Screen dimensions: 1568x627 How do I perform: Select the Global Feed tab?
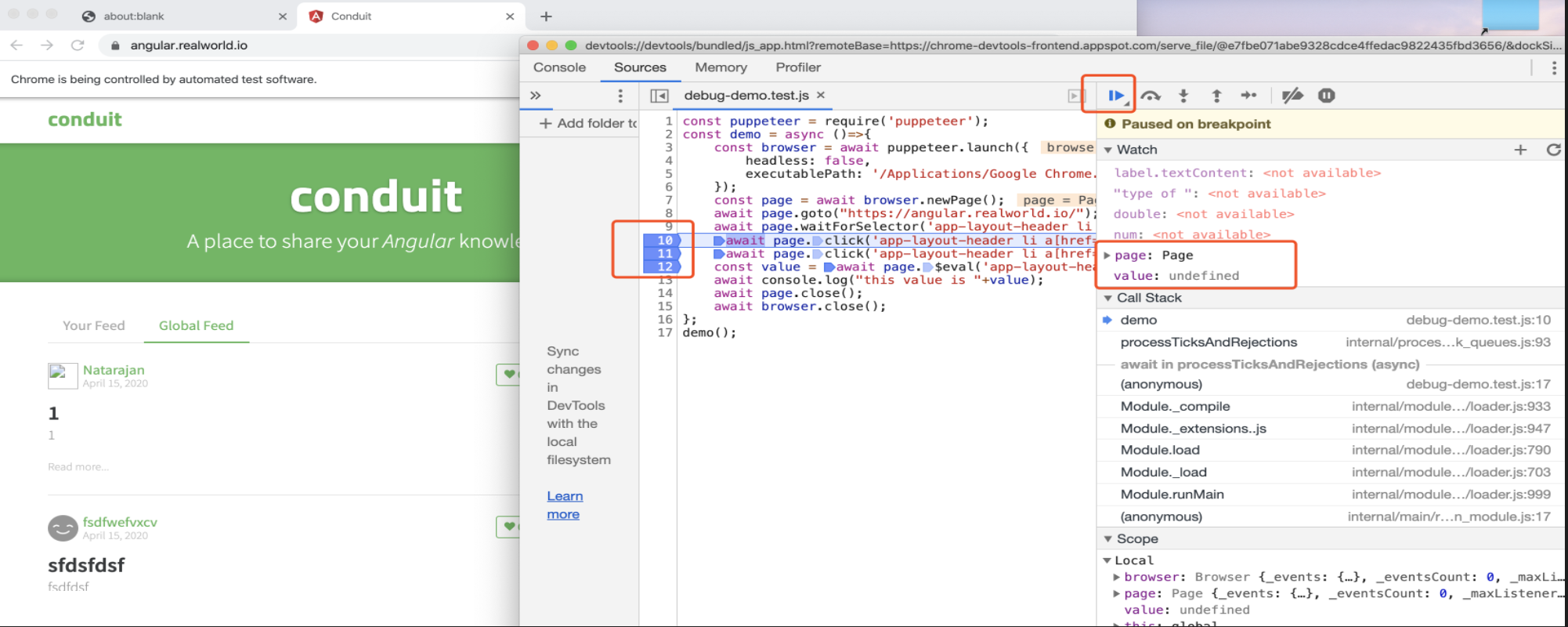click(197, 325)
